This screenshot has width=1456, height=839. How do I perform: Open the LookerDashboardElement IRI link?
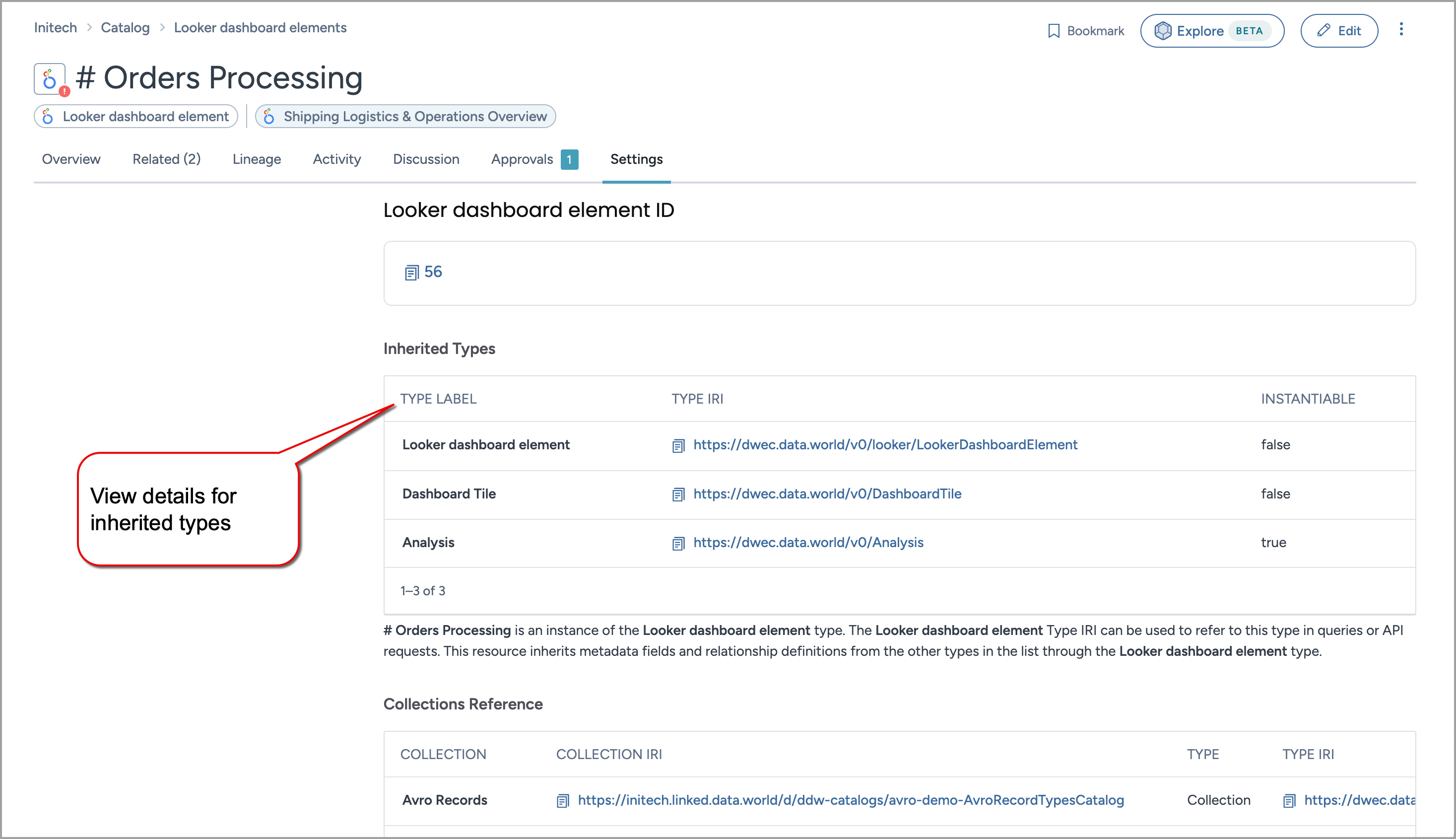(885, 445)
